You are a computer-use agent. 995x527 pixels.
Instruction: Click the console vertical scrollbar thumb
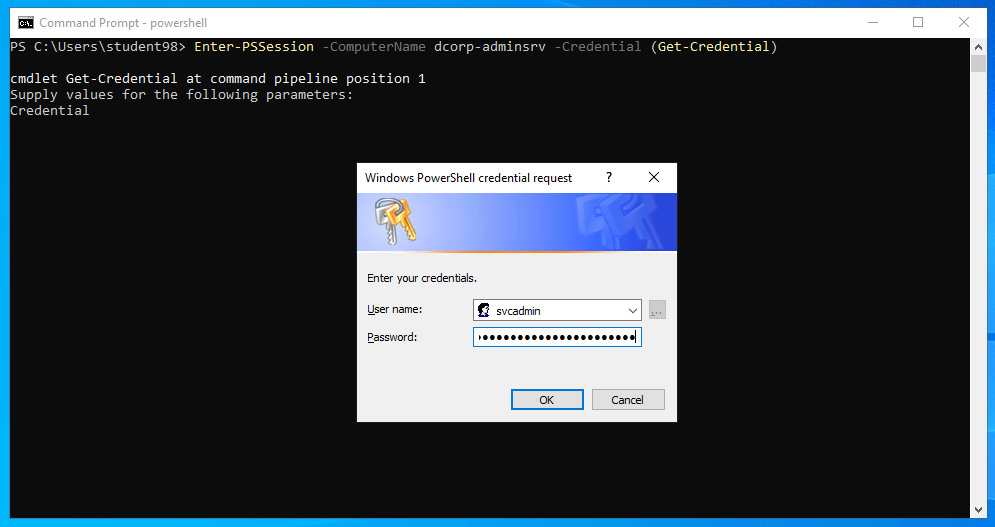coord(978,64)
